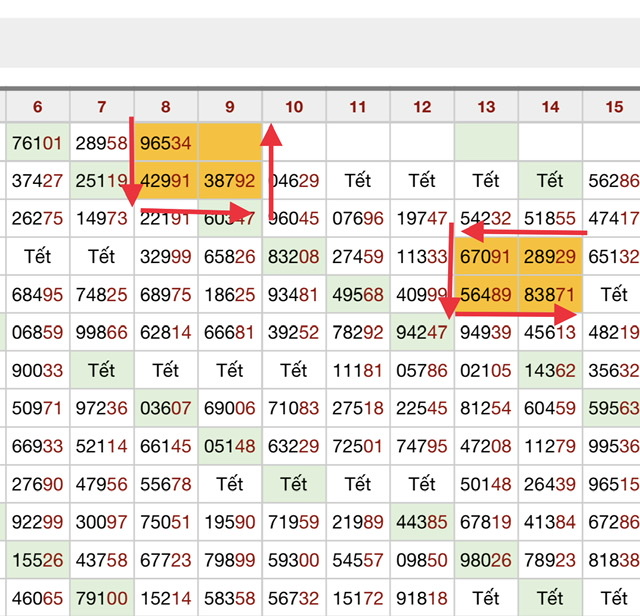Click the green cell 44385
The width and height of the screenshot is (640, 616).
click(x=422, y=523)
